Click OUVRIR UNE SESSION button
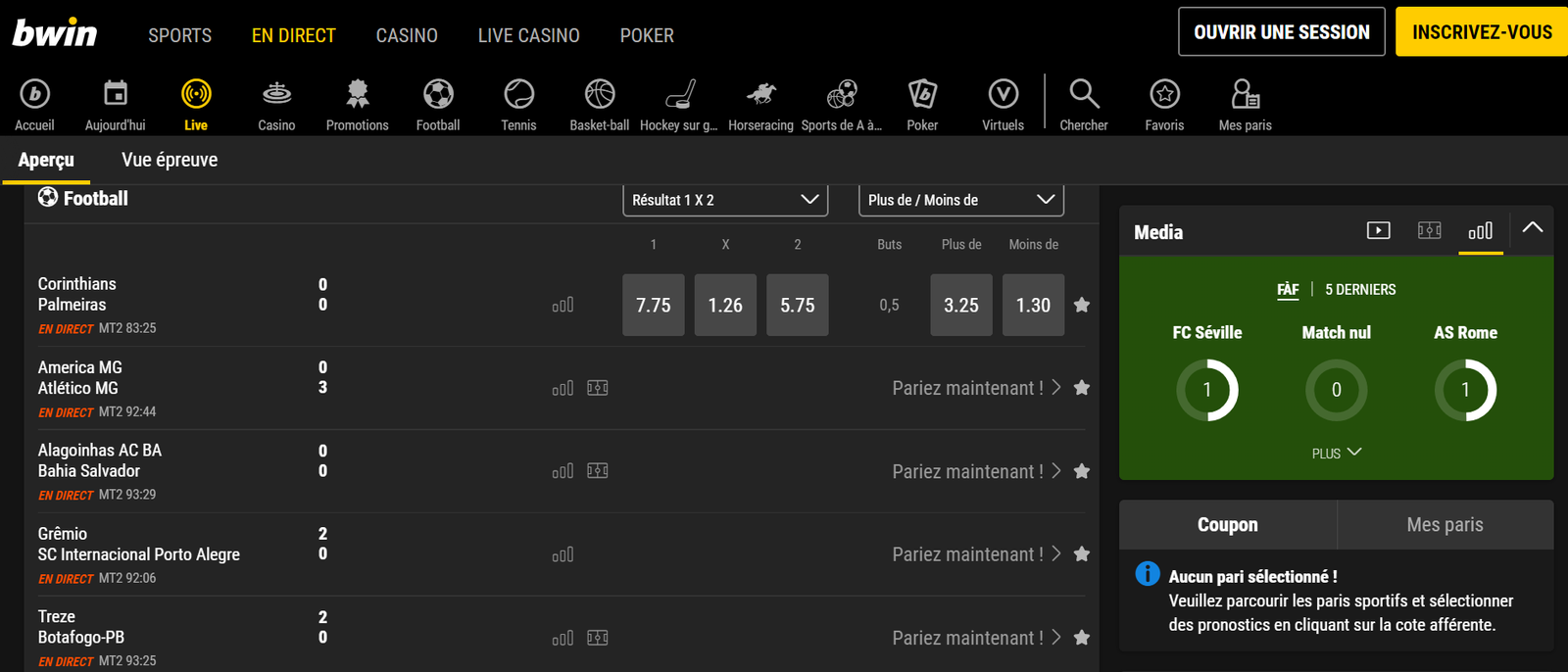 pyautogui.click(x=1282, y=31)
